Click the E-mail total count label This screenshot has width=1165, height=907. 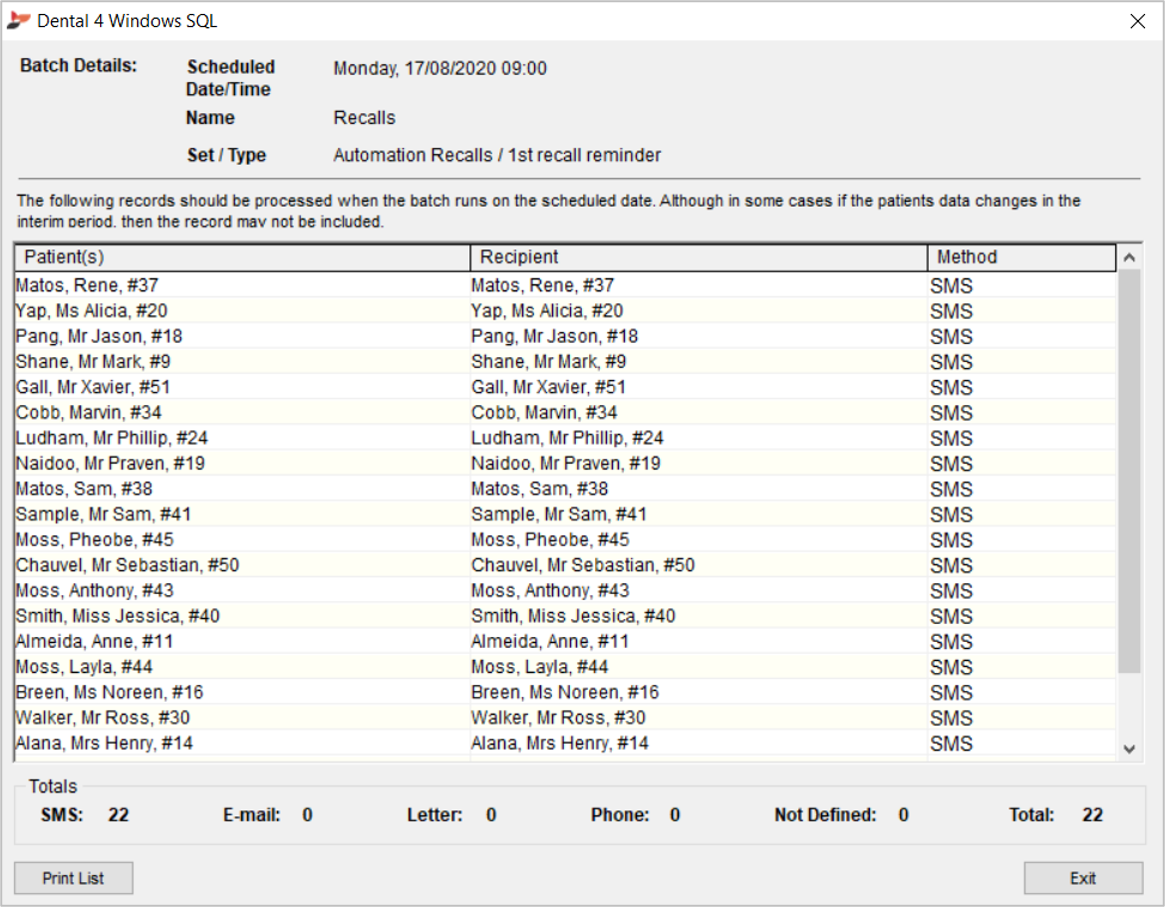click(252, 815)
